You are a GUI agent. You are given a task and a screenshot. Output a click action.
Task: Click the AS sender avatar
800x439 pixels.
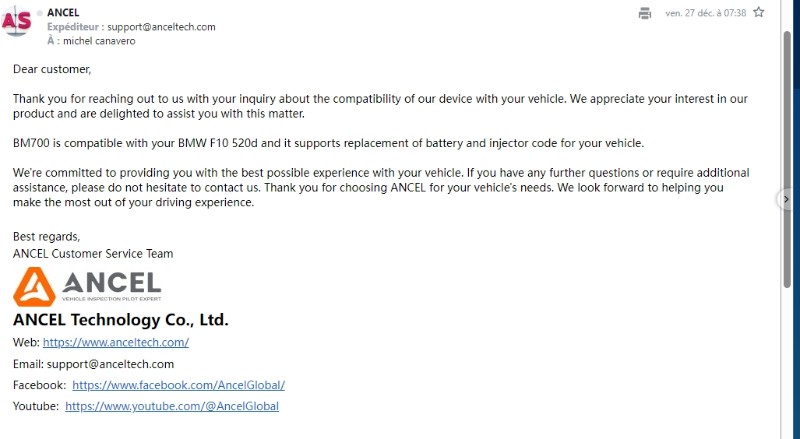(17, 20)
